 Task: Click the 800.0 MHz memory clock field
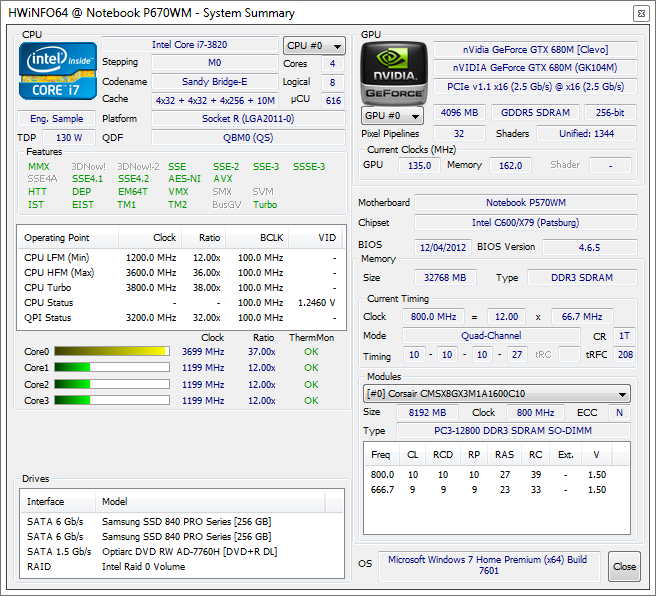[x=433, y=317]
